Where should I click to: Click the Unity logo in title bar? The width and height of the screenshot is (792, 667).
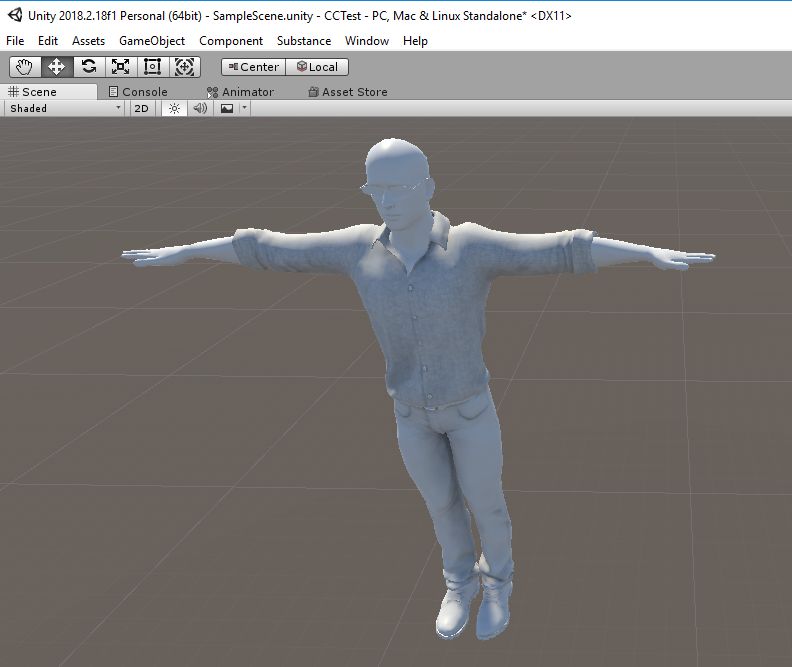pos(15,16)
